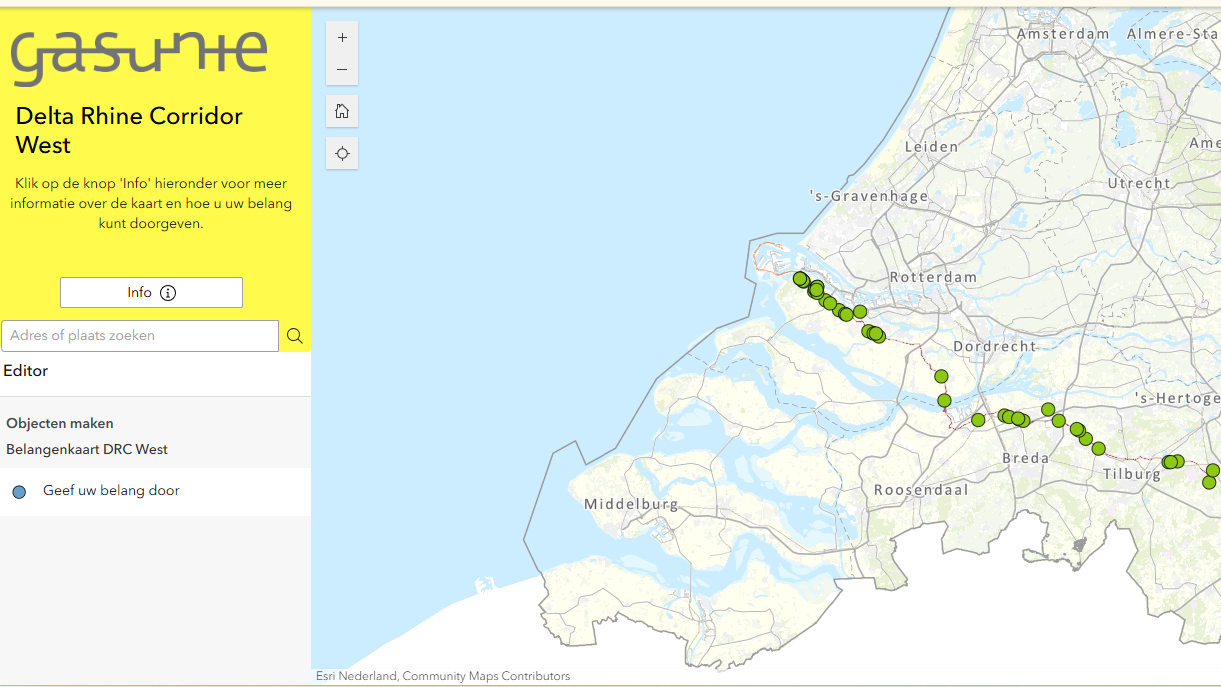Image resolution: width=1221 pixels, height=687 pixels.
Task: Click the Middelburg label on the map
Action: click(631, 504)
